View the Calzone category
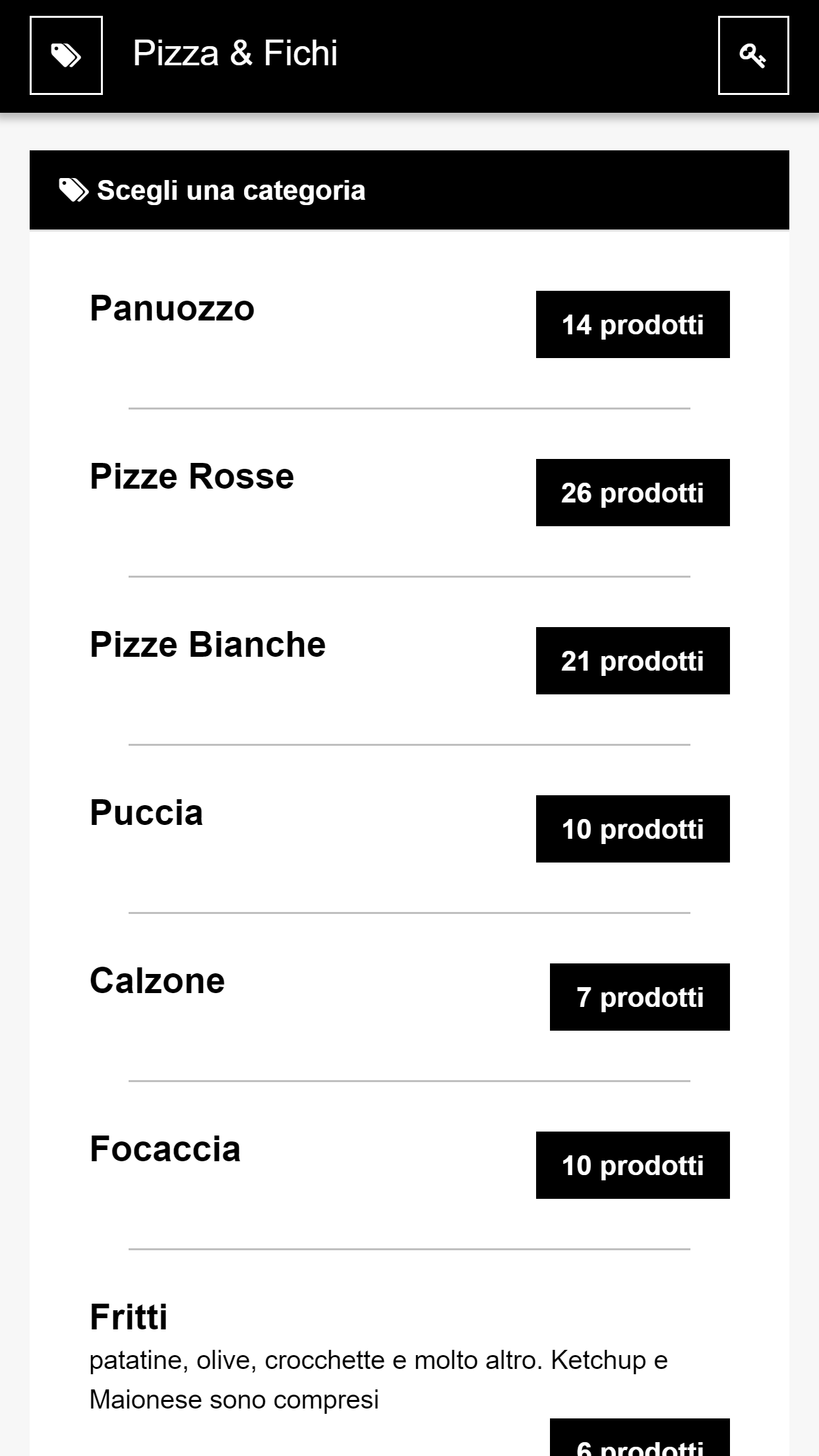Image resolution: width=819 pixels, height=1456 pixels. 157,981
